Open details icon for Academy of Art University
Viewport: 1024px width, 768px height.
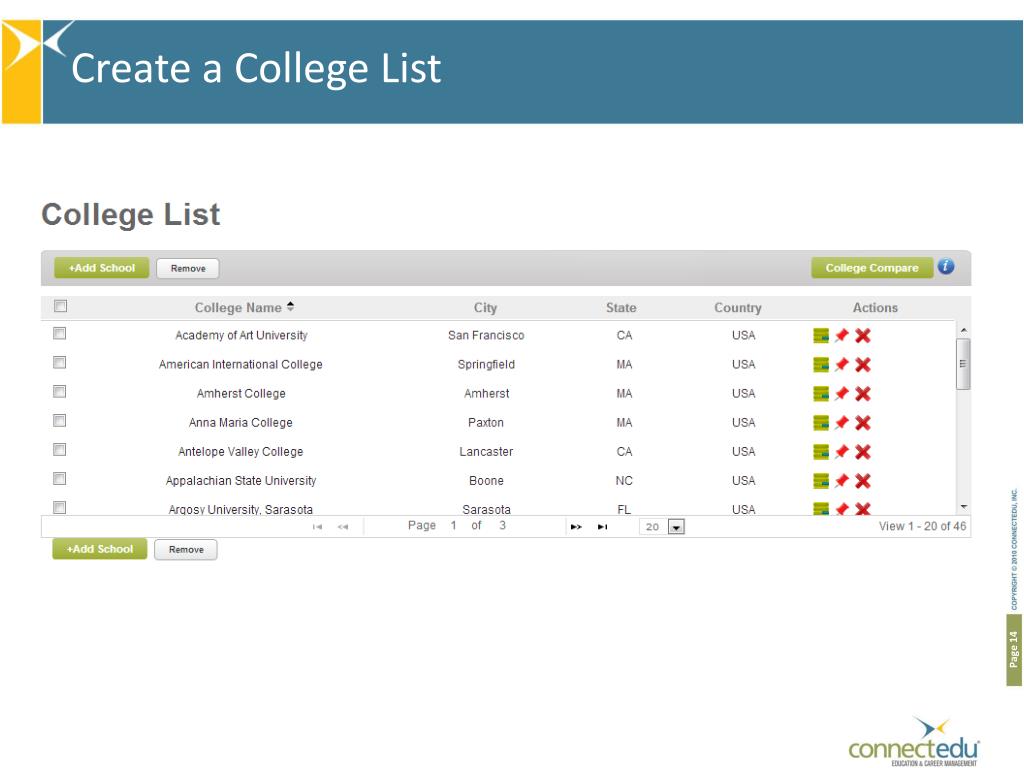(821, 336)
